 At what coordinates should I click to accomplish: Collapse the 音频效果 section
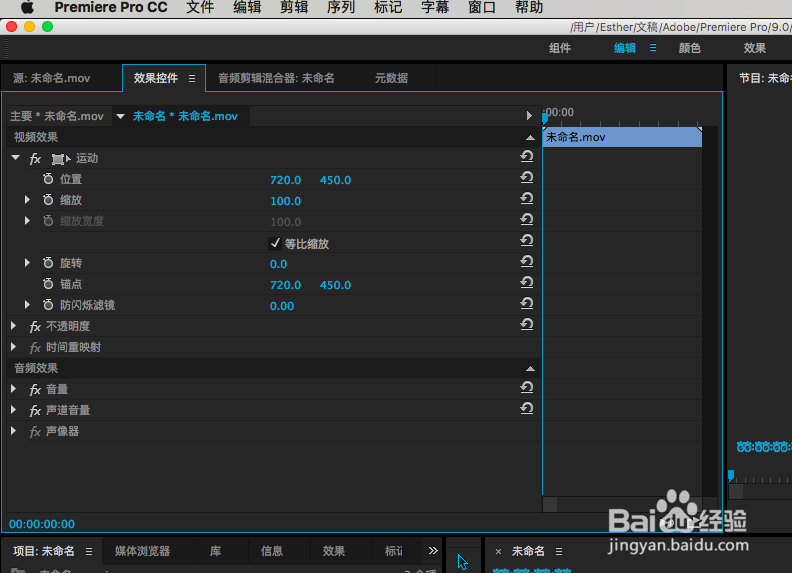(530, 368)
